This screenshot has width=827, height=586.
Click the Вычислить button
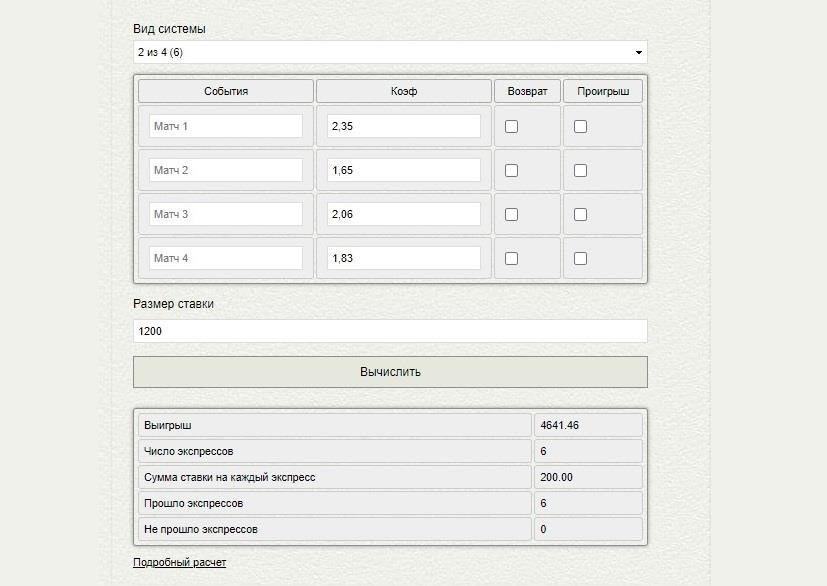pos(390,372)
